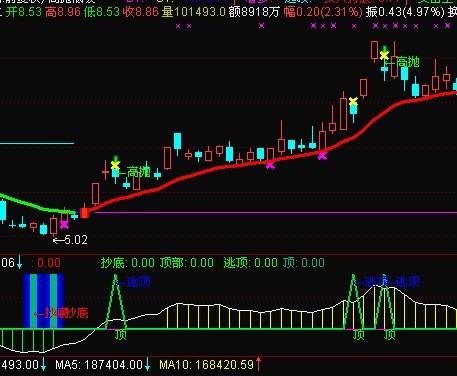Click the magenta X marker near the 5.02 low
This screenshot has height=376, width=457.
pos(64,225)
